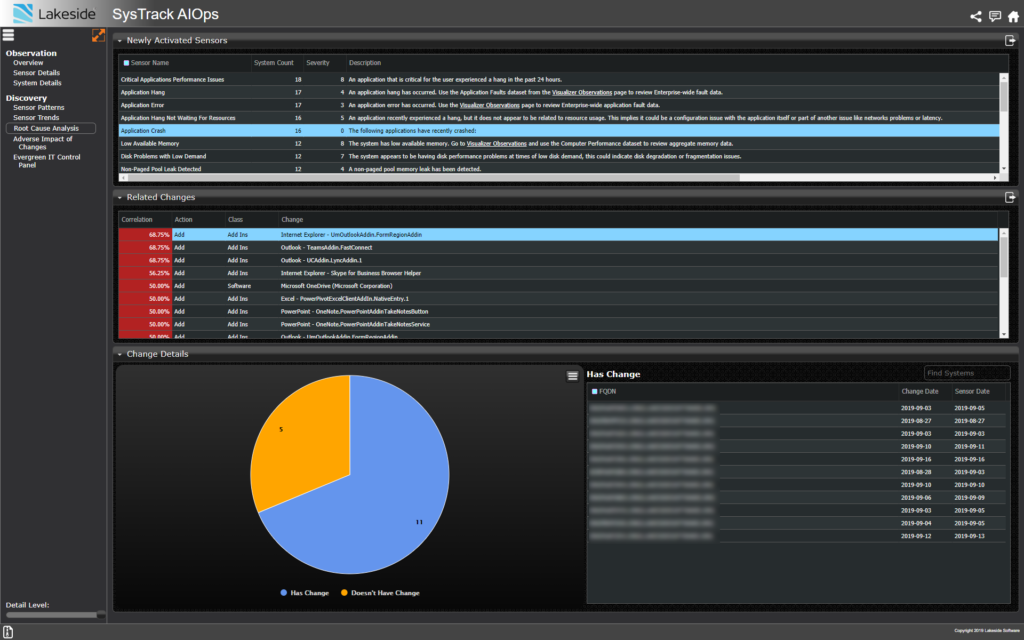Toggle Has Change legend item
The width and height of the screenshot is (1024, 640).
[x=304, y=593]
